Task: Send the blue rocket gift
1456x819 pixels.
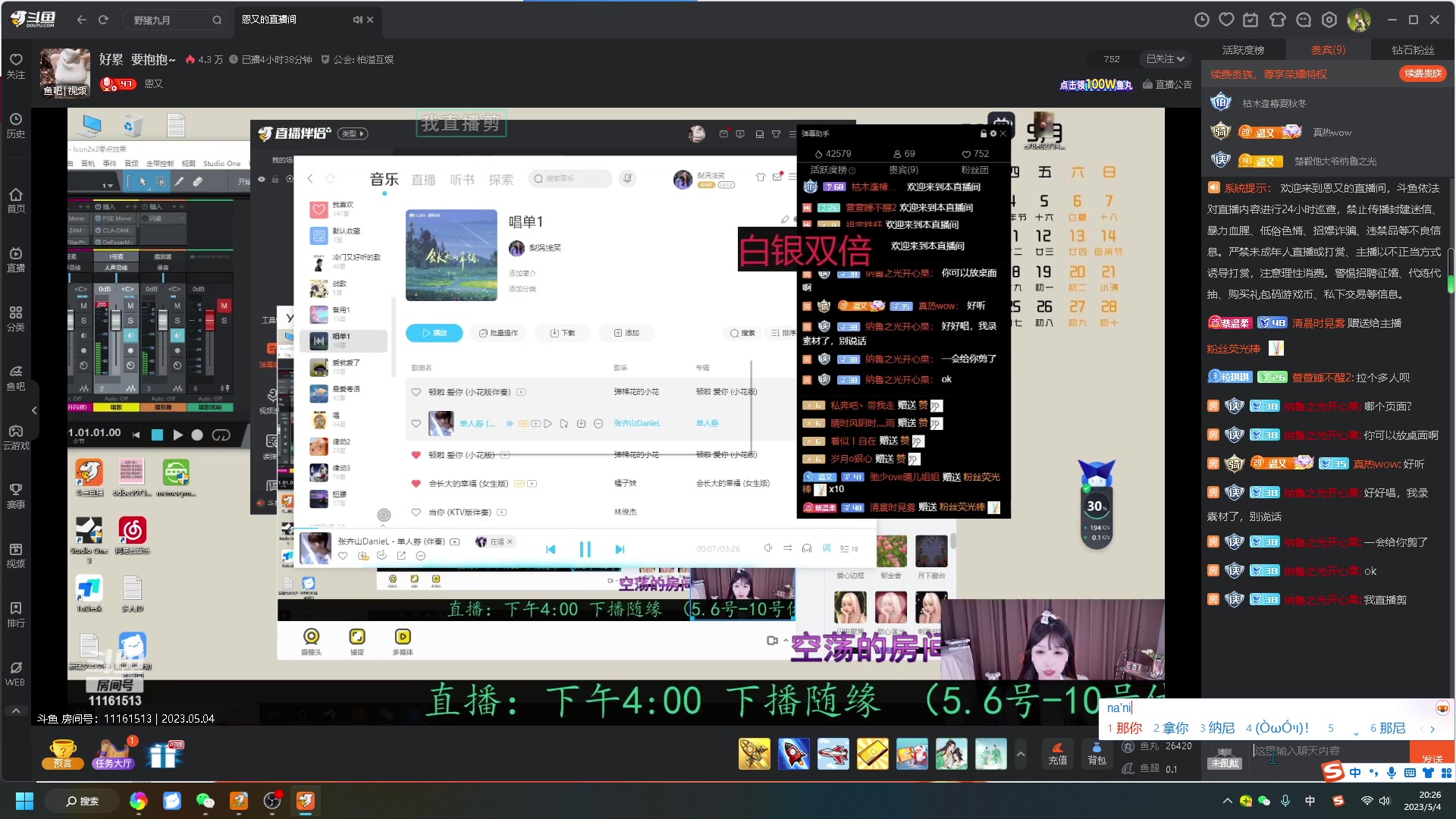Action: [794, 754]
